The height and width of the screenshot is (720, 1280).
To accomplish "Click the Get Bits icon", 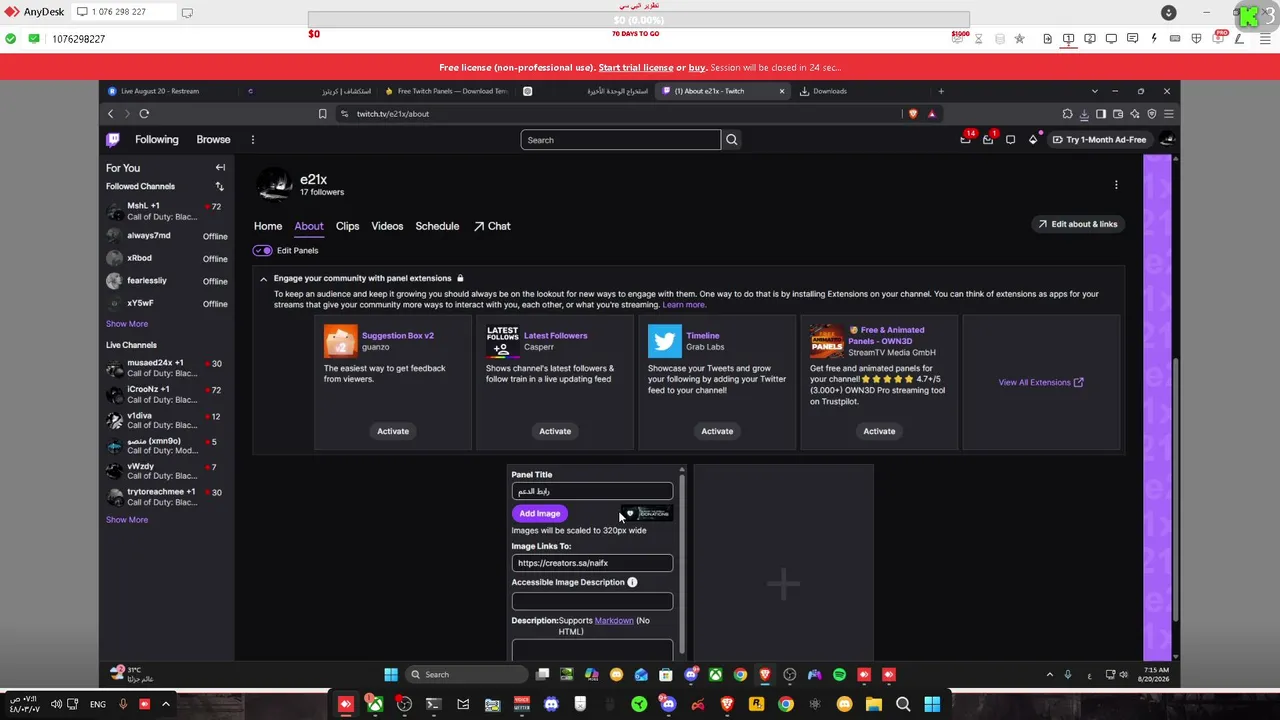I will coord(1033,140).
